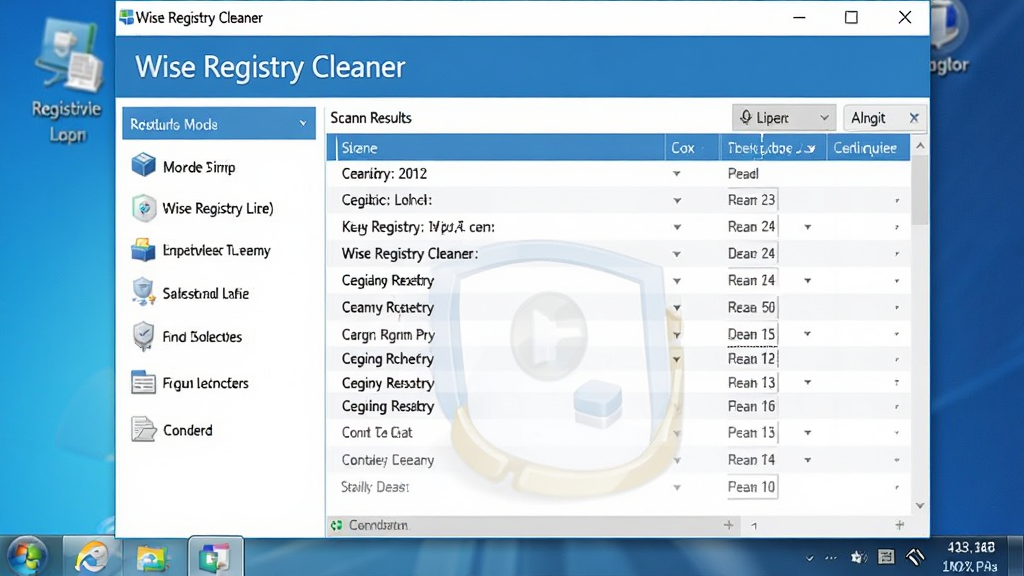Open the Liperr dropdown
The width and height of the screenshot is (1024, 576).
[x=782, y=118]
